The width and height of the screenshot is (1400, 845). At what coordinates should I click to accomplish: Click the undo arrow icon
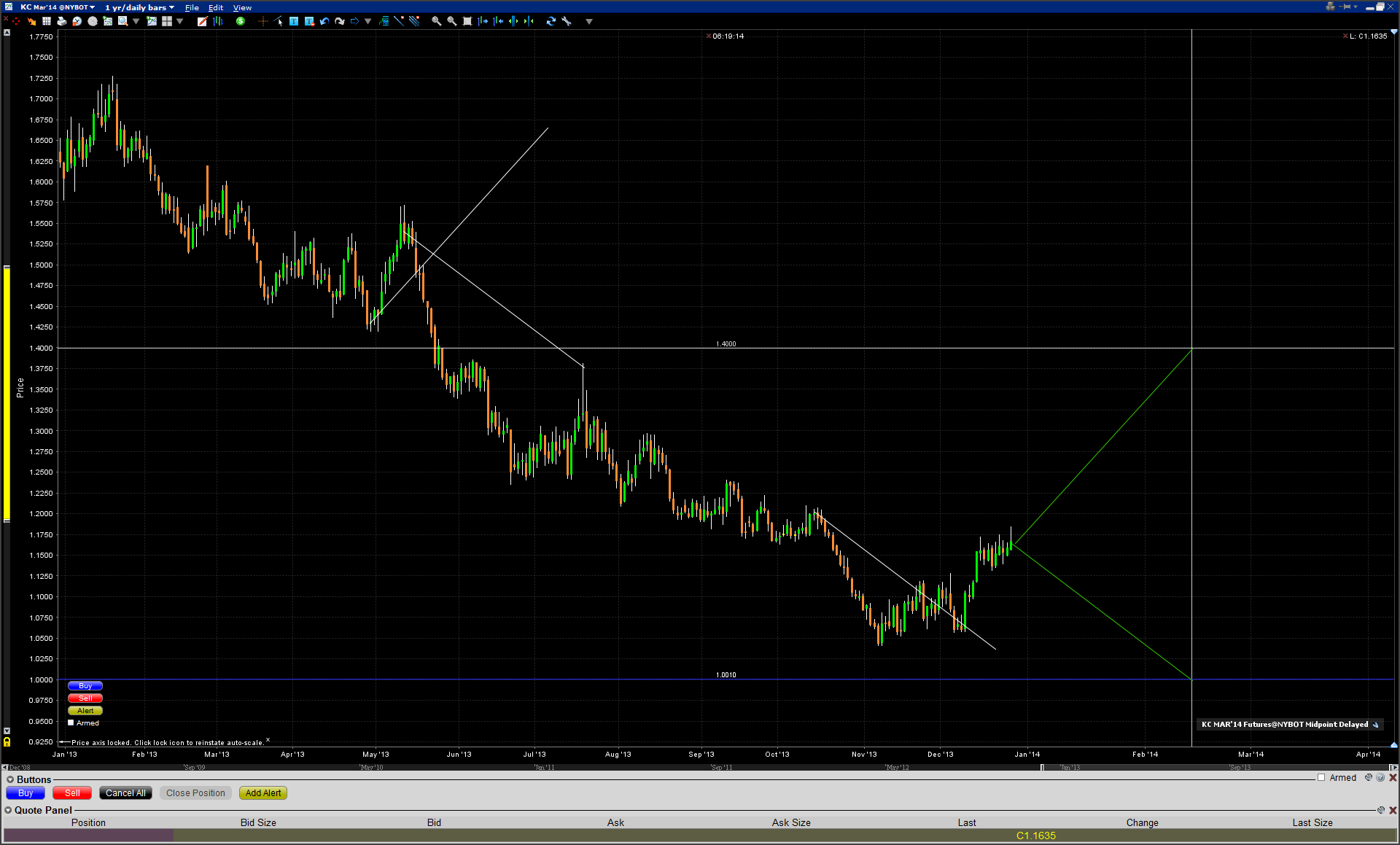coord(324,21)
